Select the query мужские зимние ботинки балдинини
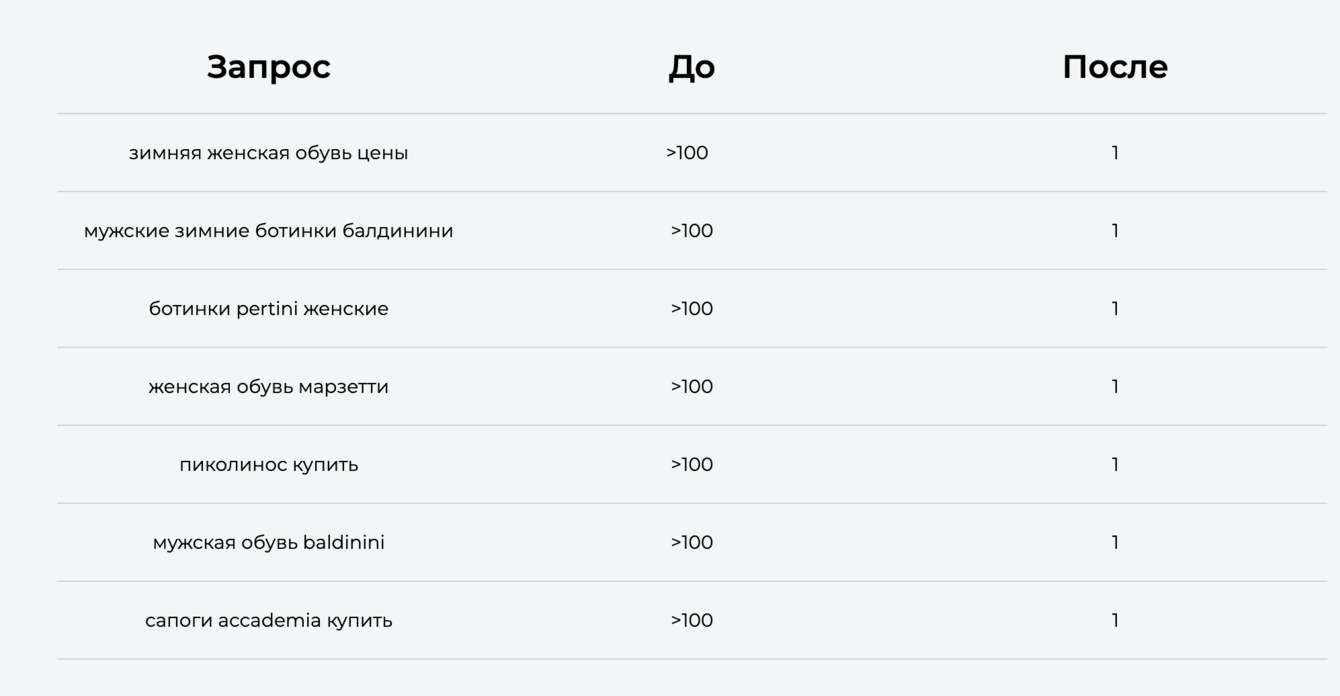The width and height of the screenshot is (1340, 696). tap(268, 231)
